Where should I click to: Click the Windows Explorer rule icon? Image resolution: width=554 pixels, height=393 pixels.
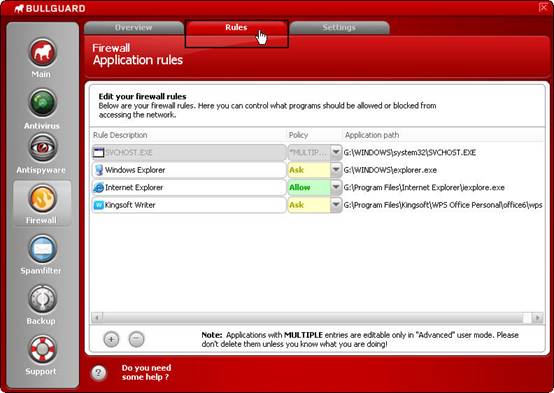point(99,170)
